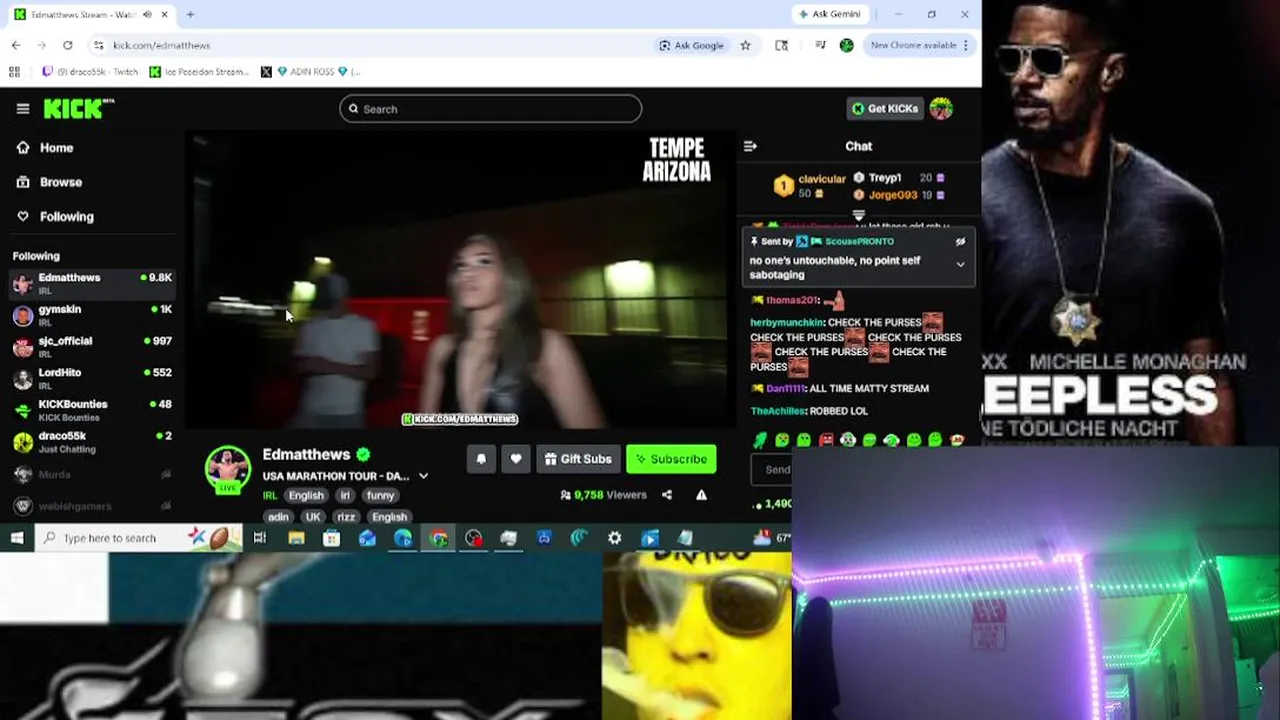Click the Windows taskbar search box
This screenshot has width=1280, height=720.
(x=138, y=538)
